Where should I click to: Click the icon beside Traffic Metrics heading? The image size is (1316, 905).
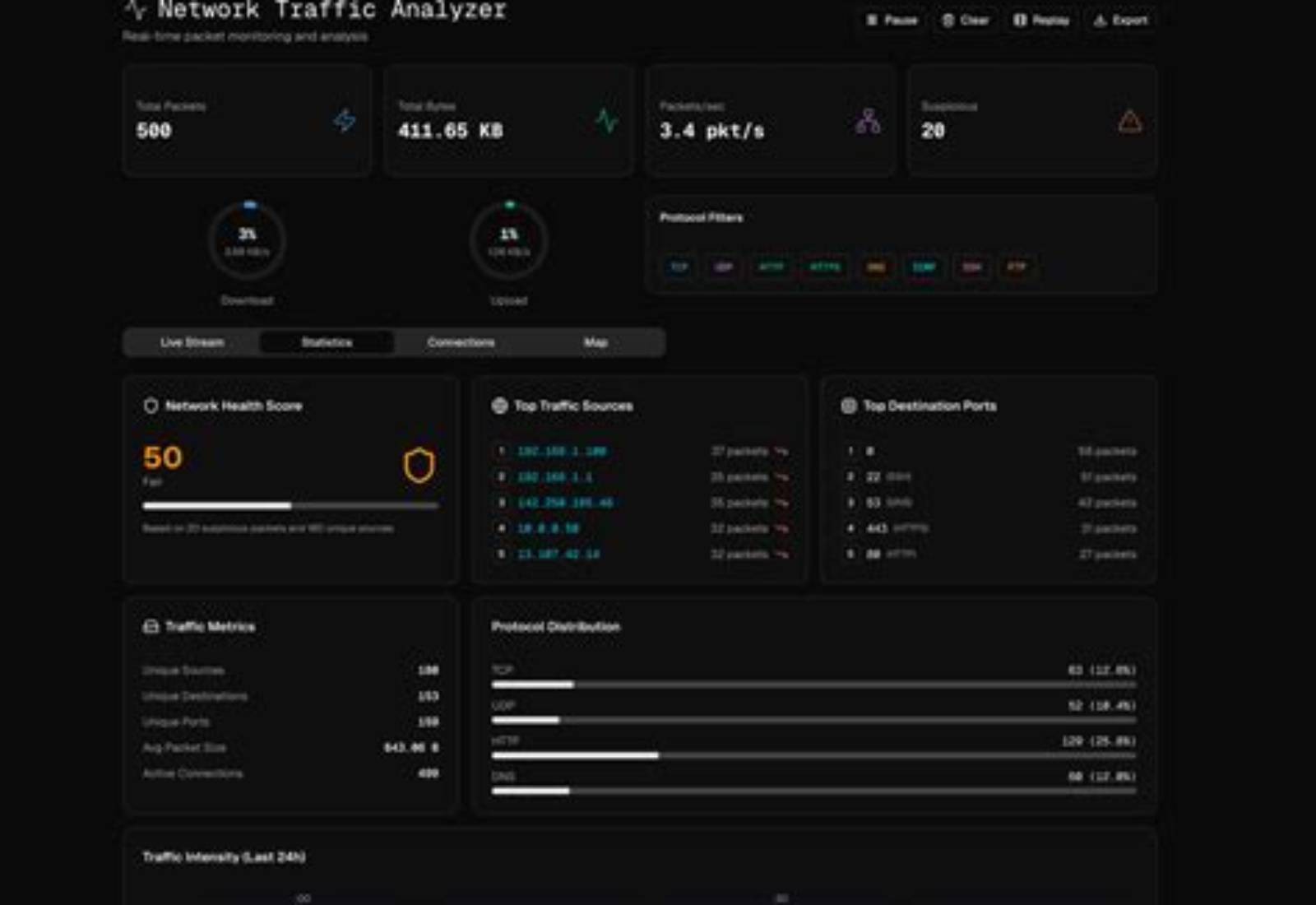[x=151, y=626]
